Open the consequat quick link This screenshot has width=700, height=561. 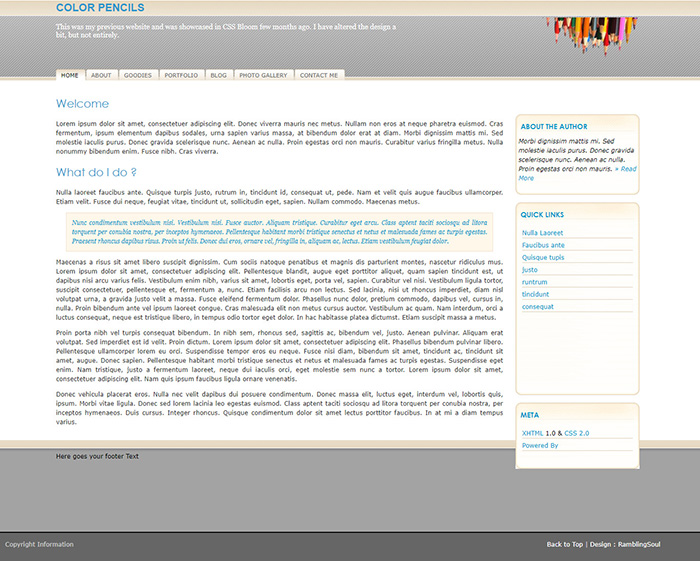click(x=537, y=307)
